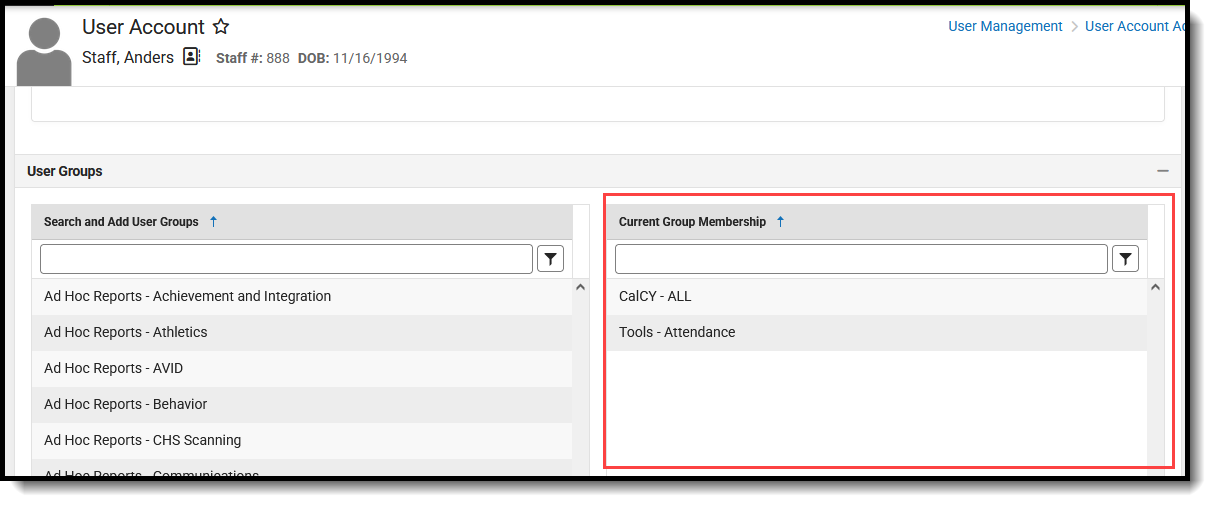
Task: Open filter for Current Group Membership
Action: [1125, 259]
